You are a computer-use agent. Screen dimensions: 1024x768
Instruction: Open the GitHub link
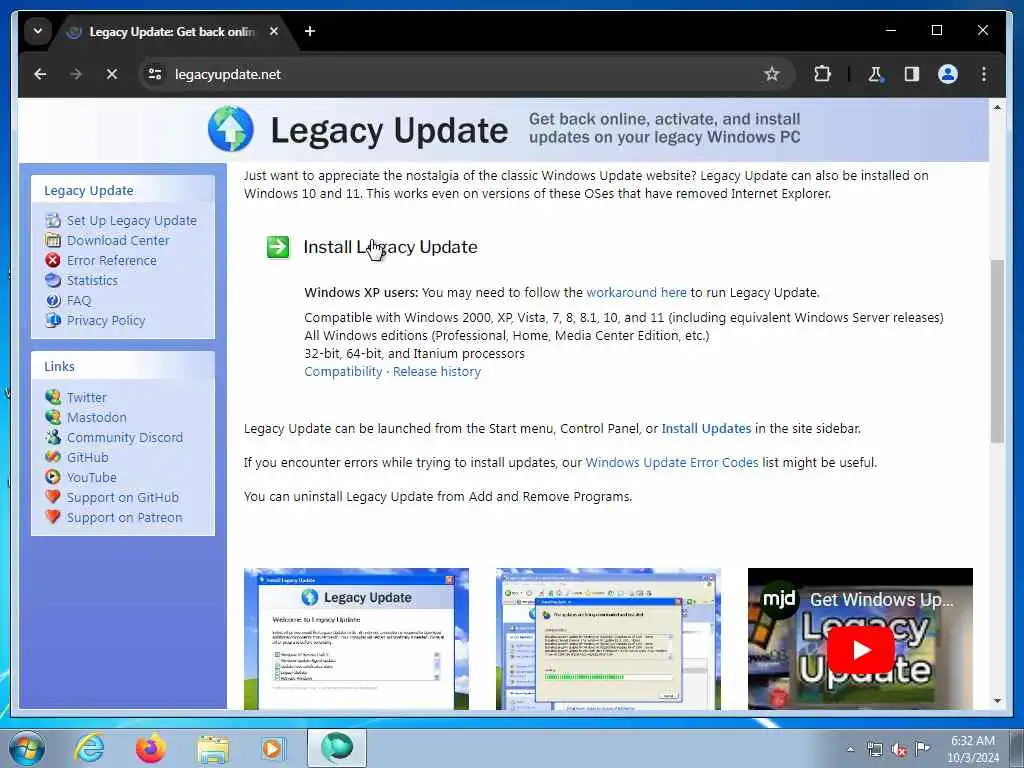(88, 458)
